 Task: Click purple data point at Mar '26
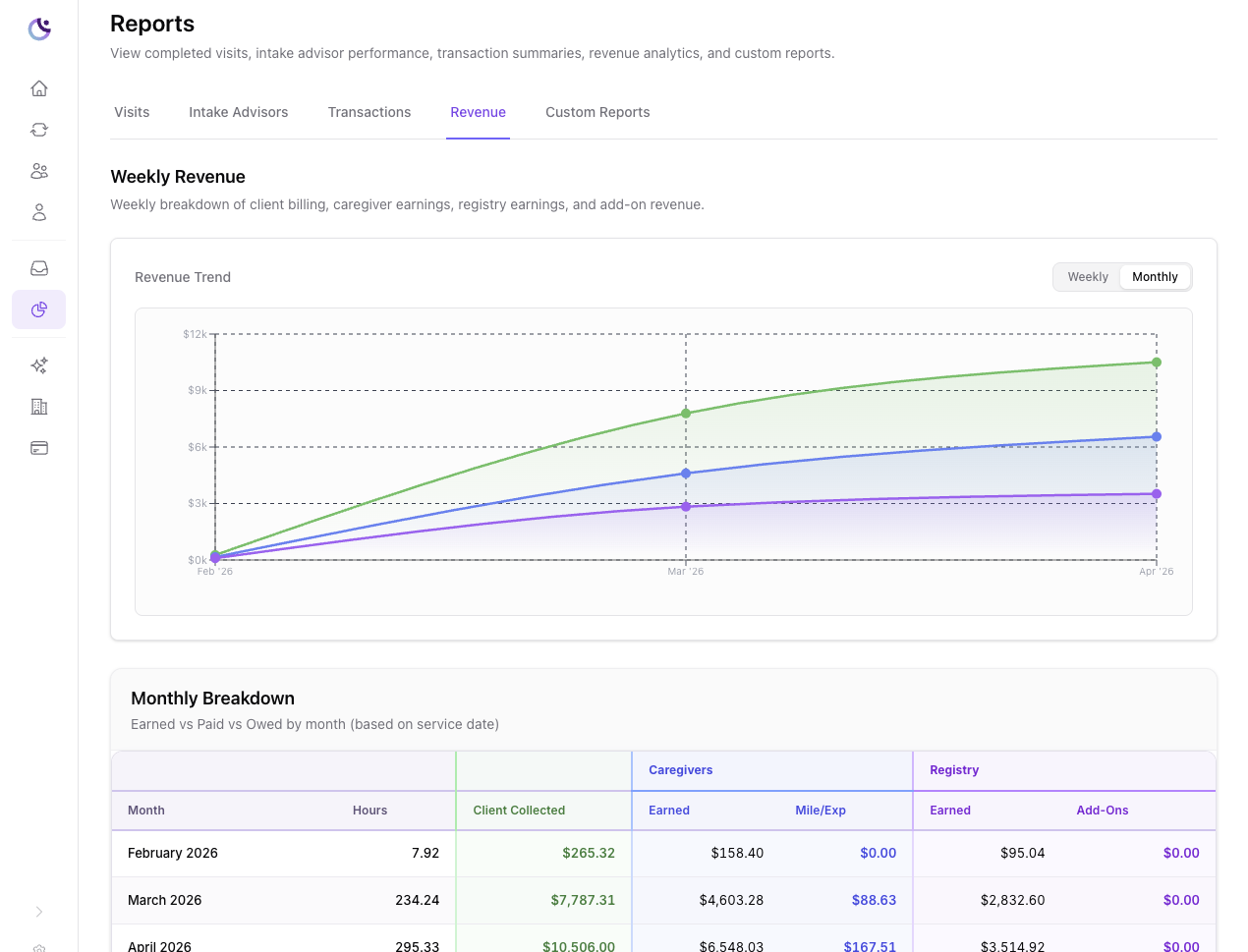click(686, 507)
